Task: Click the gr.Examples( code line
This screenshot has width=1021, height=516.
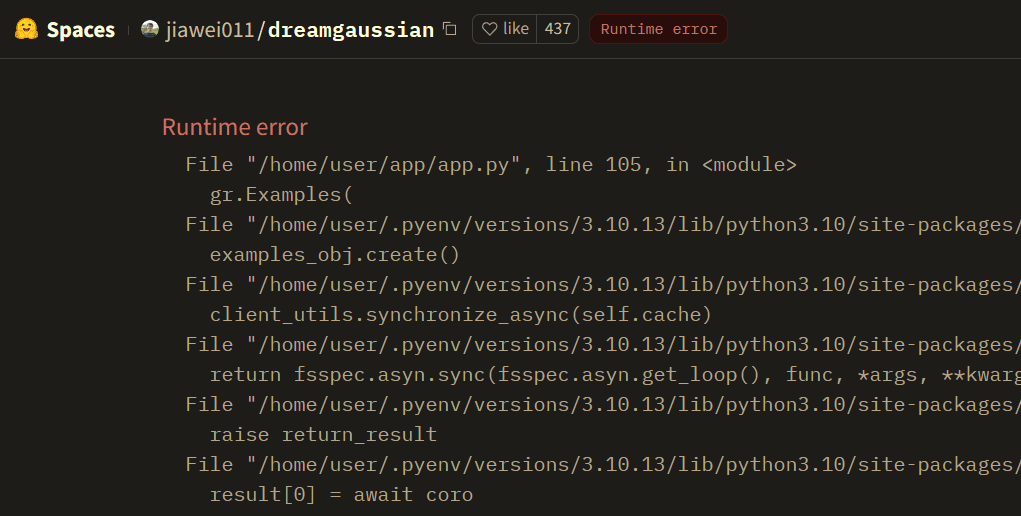Action: coord(282,194)
